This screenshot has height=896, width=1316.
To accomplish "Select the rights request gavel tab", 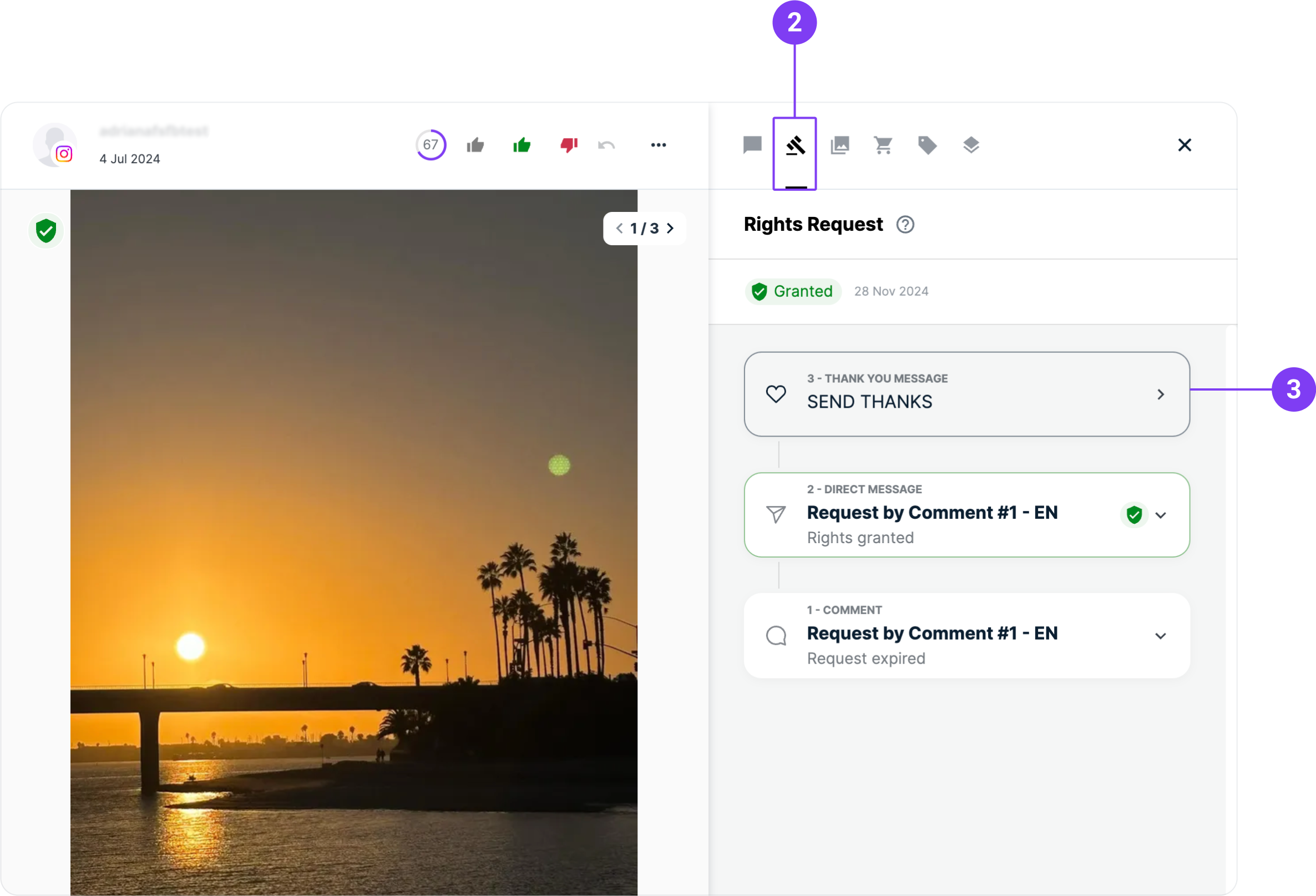I will [x=795, y=146].
